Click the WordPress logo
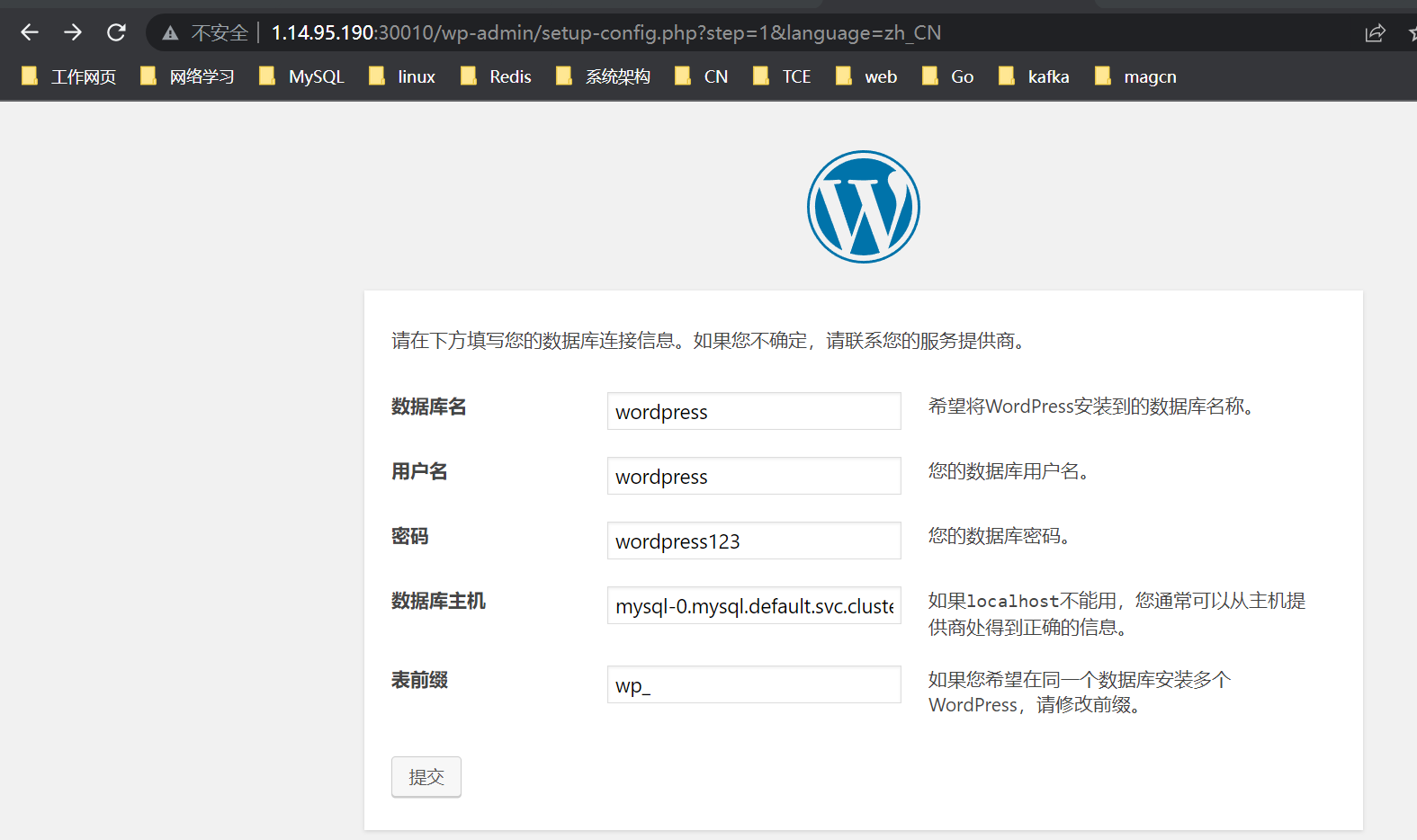The height and width of the screenshot is (840, 1417). click(x=864, y=207)
